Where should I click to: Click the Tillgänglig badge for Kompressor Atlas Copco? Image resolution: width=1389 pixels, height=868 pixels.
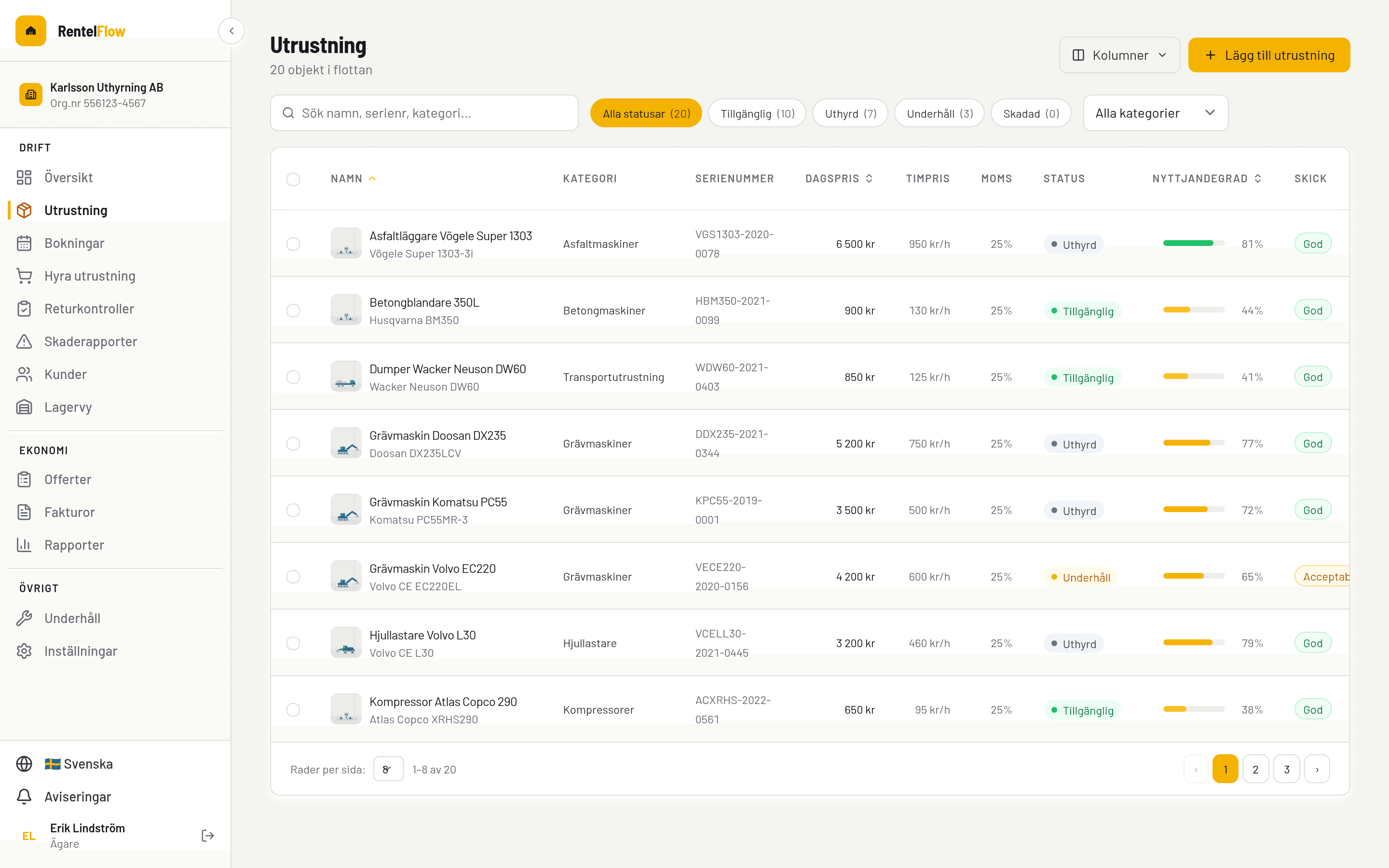pos(1082,710)
